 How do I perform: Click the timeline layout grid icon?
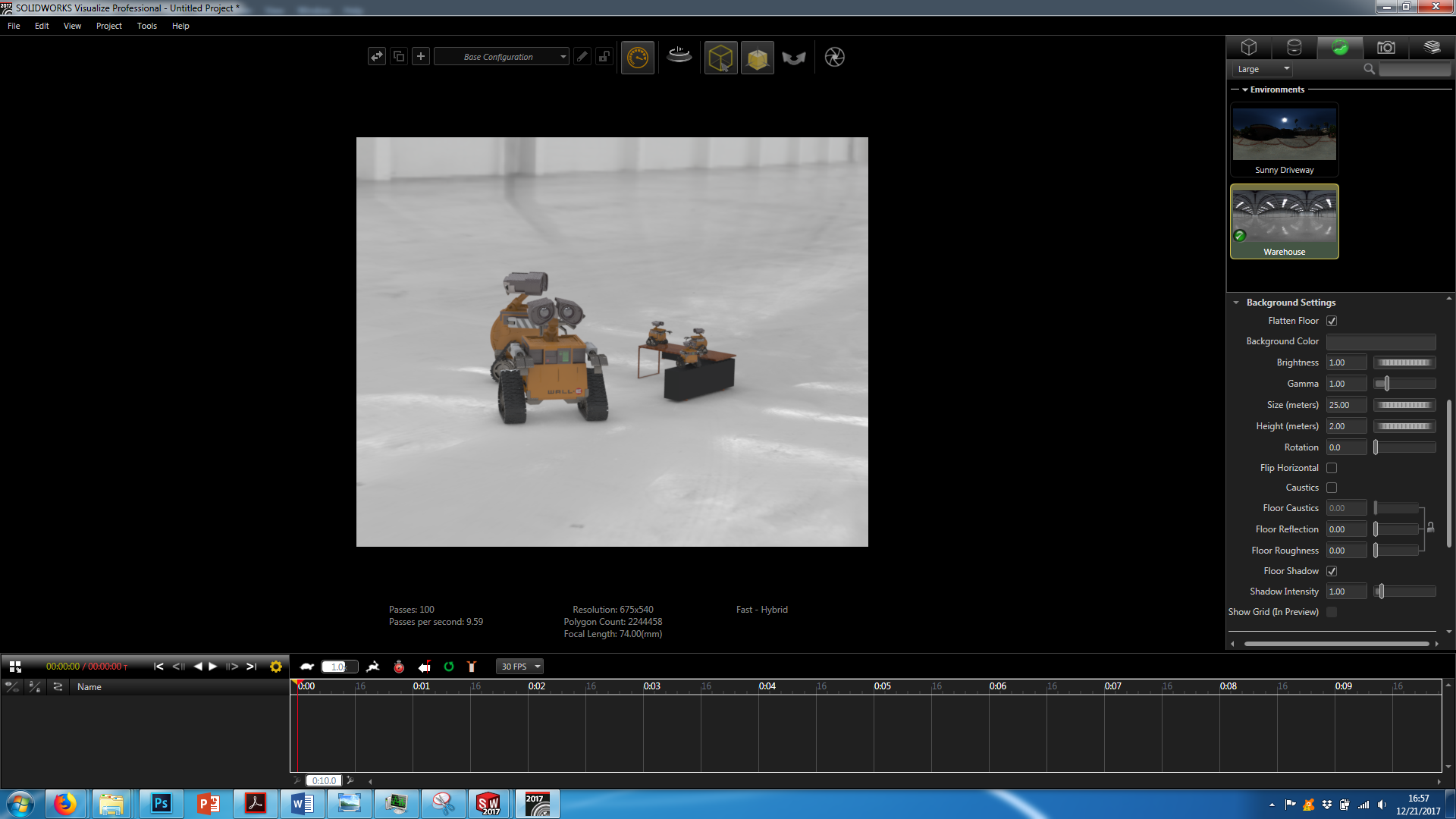(15, 667)
